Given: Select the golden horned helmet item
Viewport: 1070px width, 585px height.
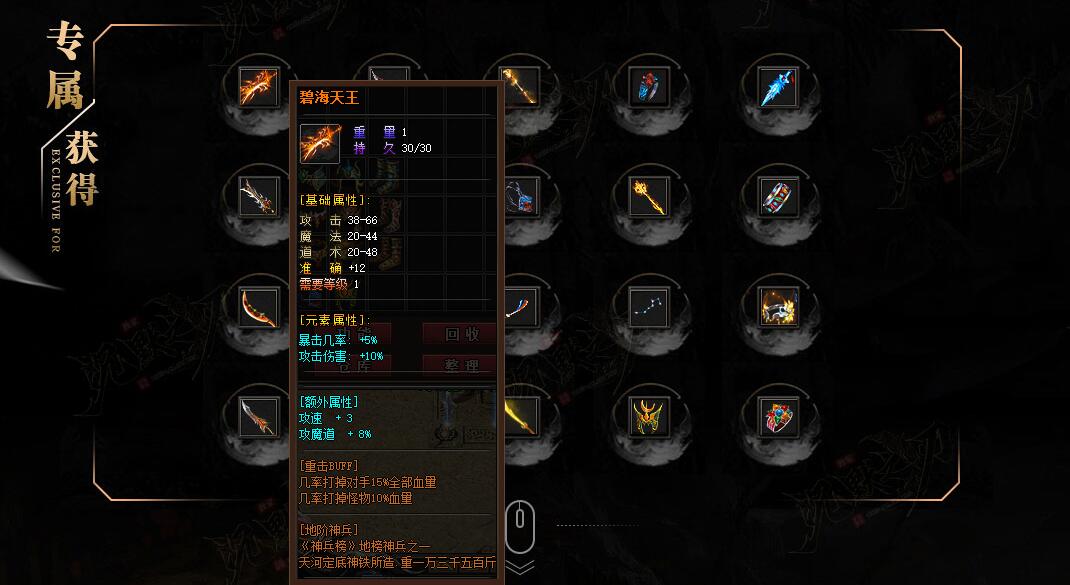Looking at the screenshot, I should (x=649, y=417).
